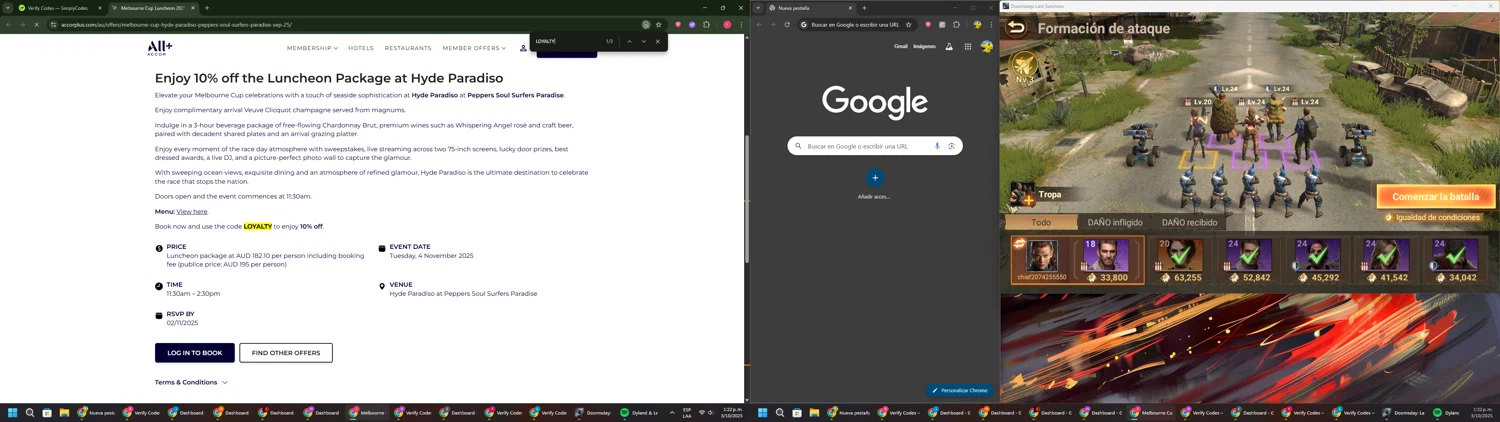Open the Tropa troop selection icon
The height and width of the screenshot is (422, 1500).
point(1022,194)
